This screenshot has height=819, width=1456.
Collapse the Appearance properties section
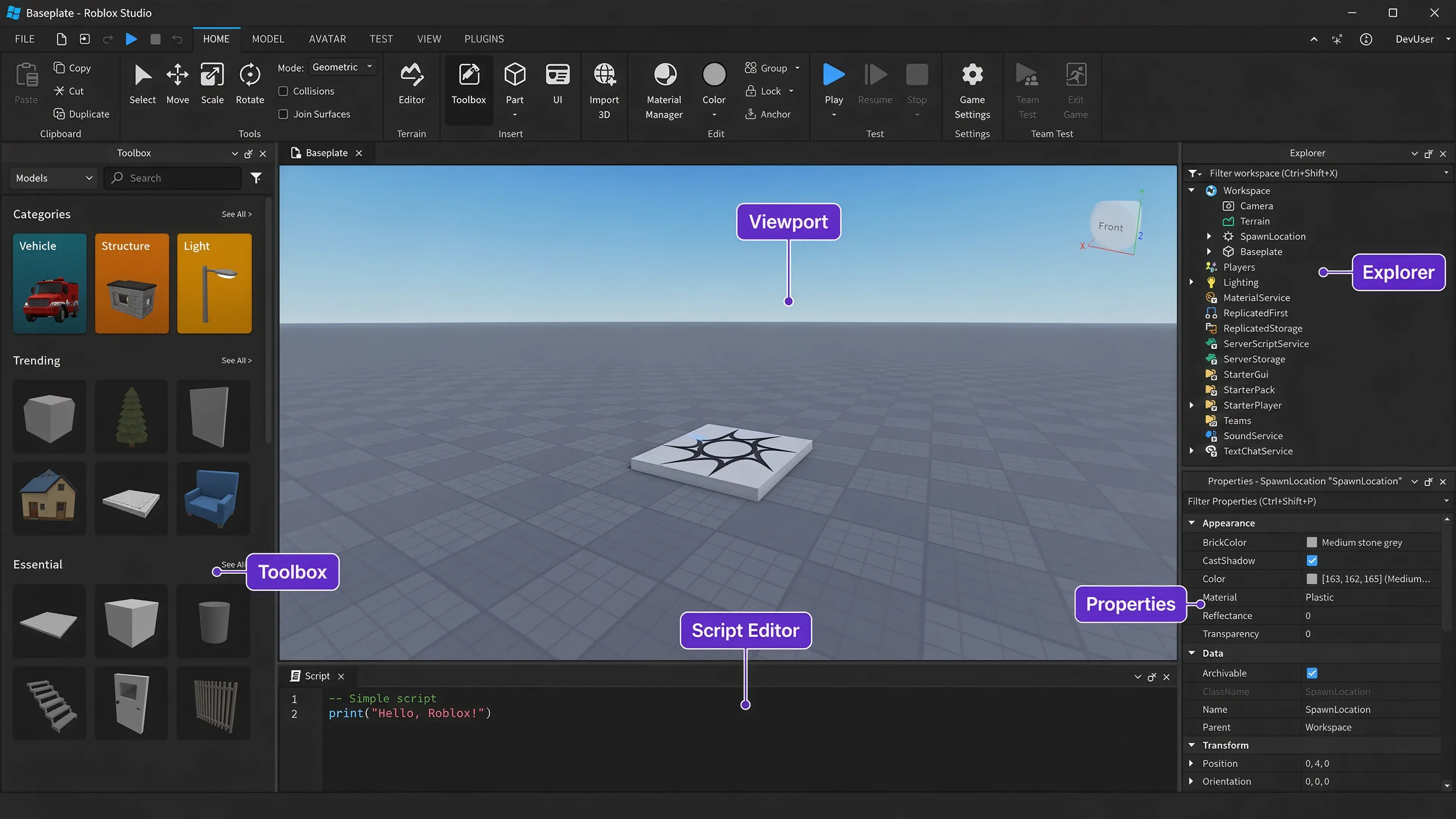[x=1191, y=523]
